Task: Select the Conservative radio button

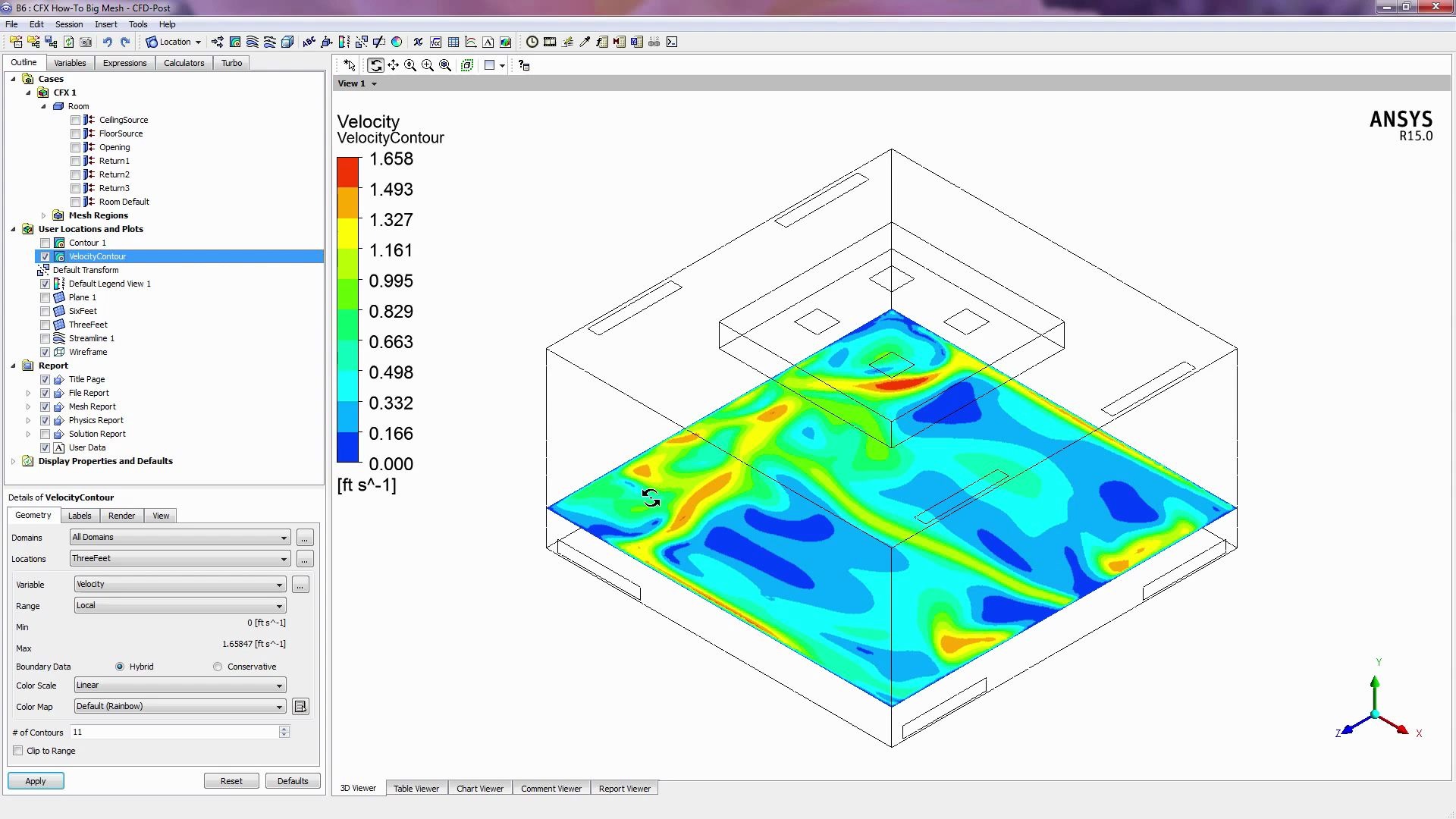Action: 218,667
